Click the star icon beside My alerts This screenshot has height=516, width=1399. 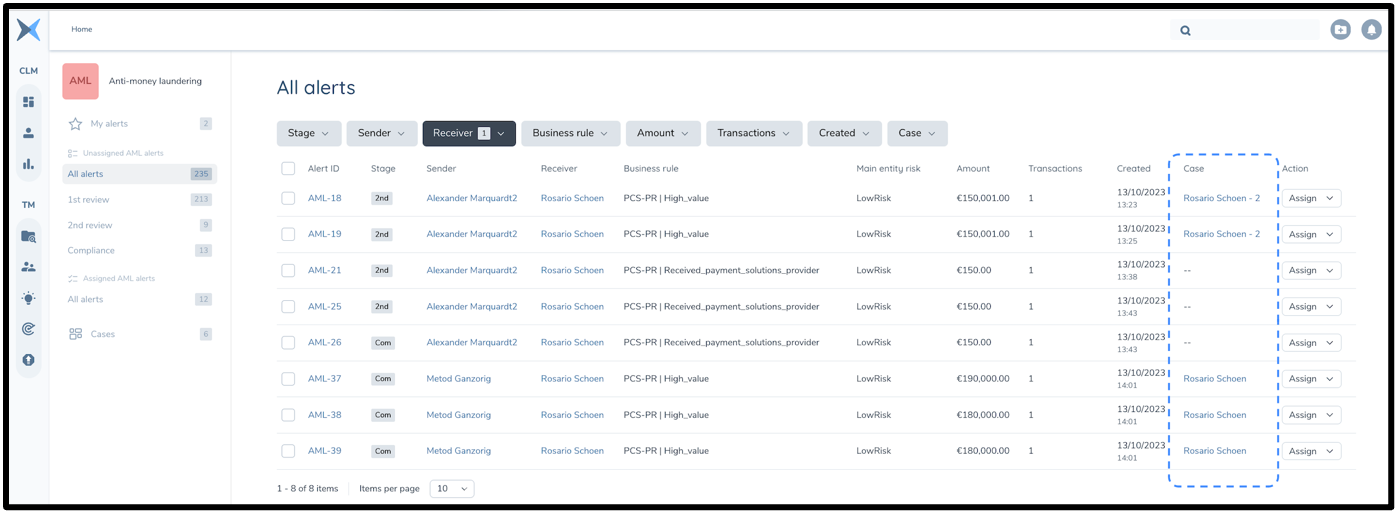75,124
